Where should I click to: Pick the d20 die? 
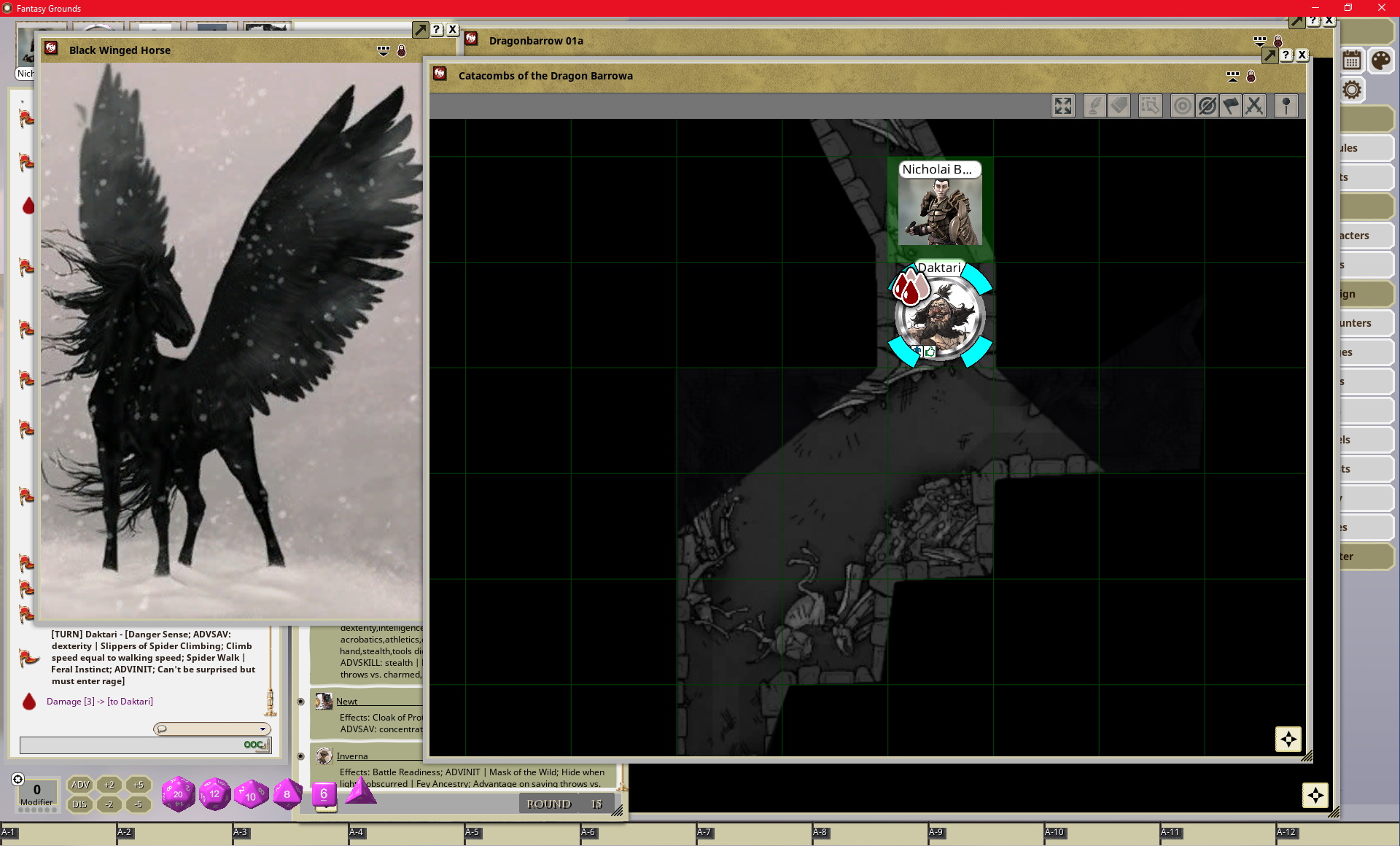(x=178, y=794)
